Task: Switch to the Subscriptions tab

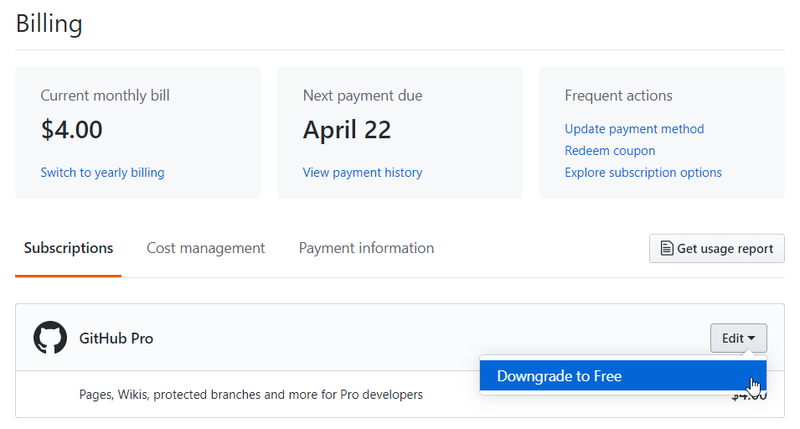Action: 68,248
